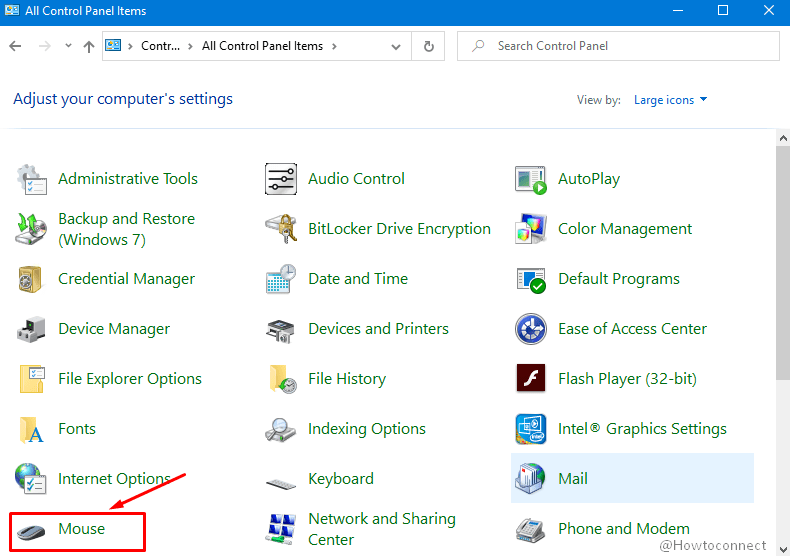790x556 pixels.
Task: Click the Back navigation arrow
Action: (x=16, y=46)
